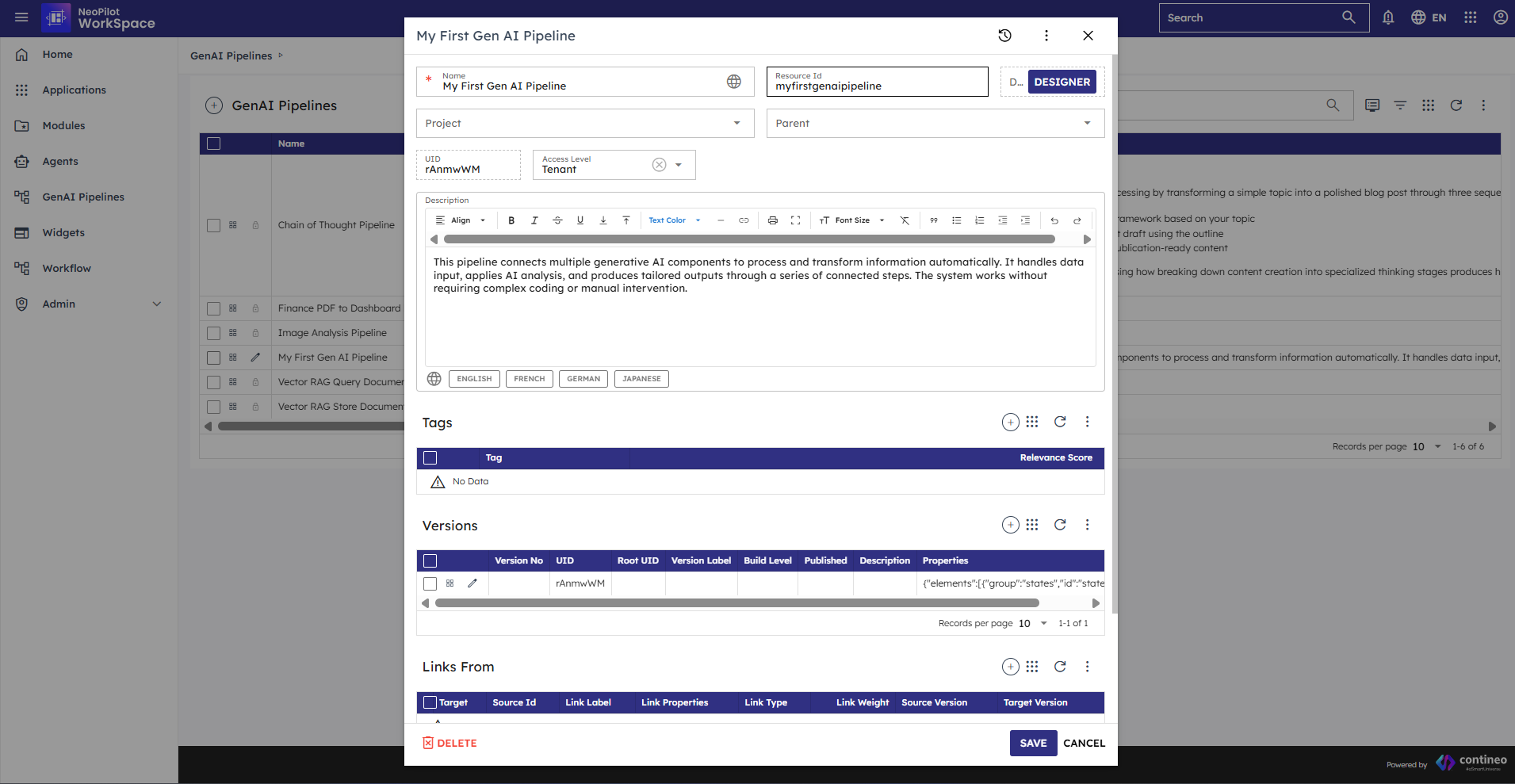Screen dimensions: 1515x784
Task: Add a new tag with the plus icon
Action: click(1010, 423)
